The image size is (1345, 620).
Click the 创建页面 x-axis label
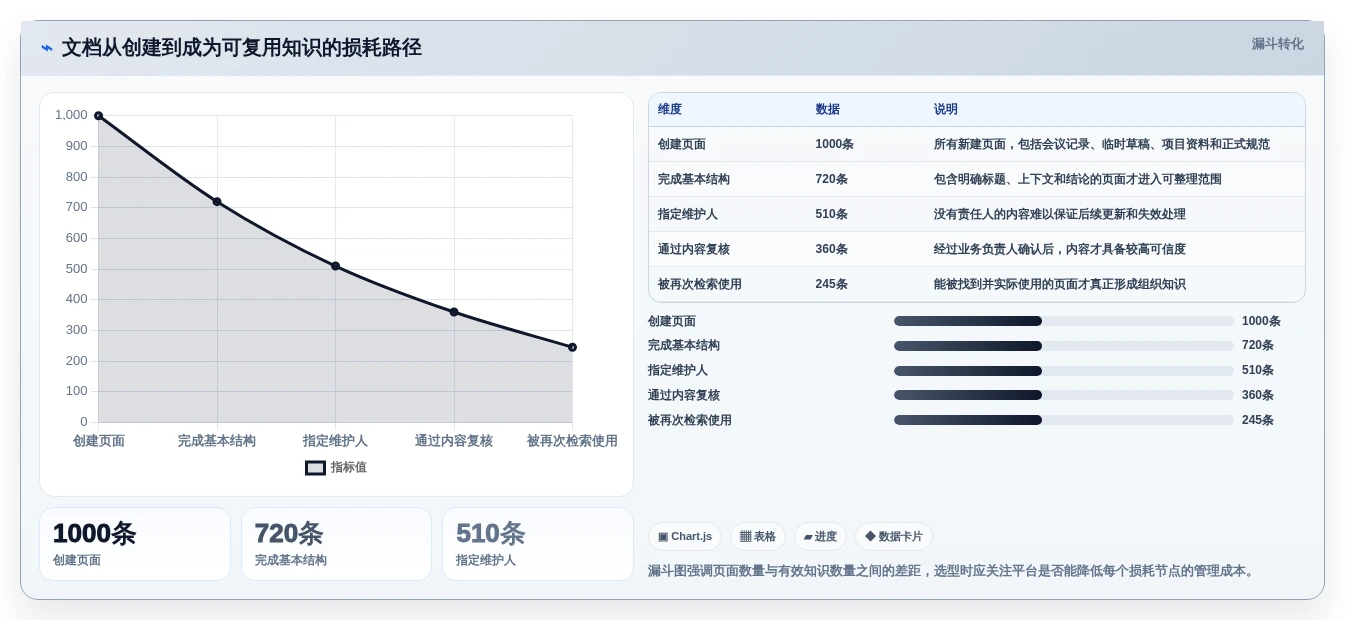click(99, 441)
